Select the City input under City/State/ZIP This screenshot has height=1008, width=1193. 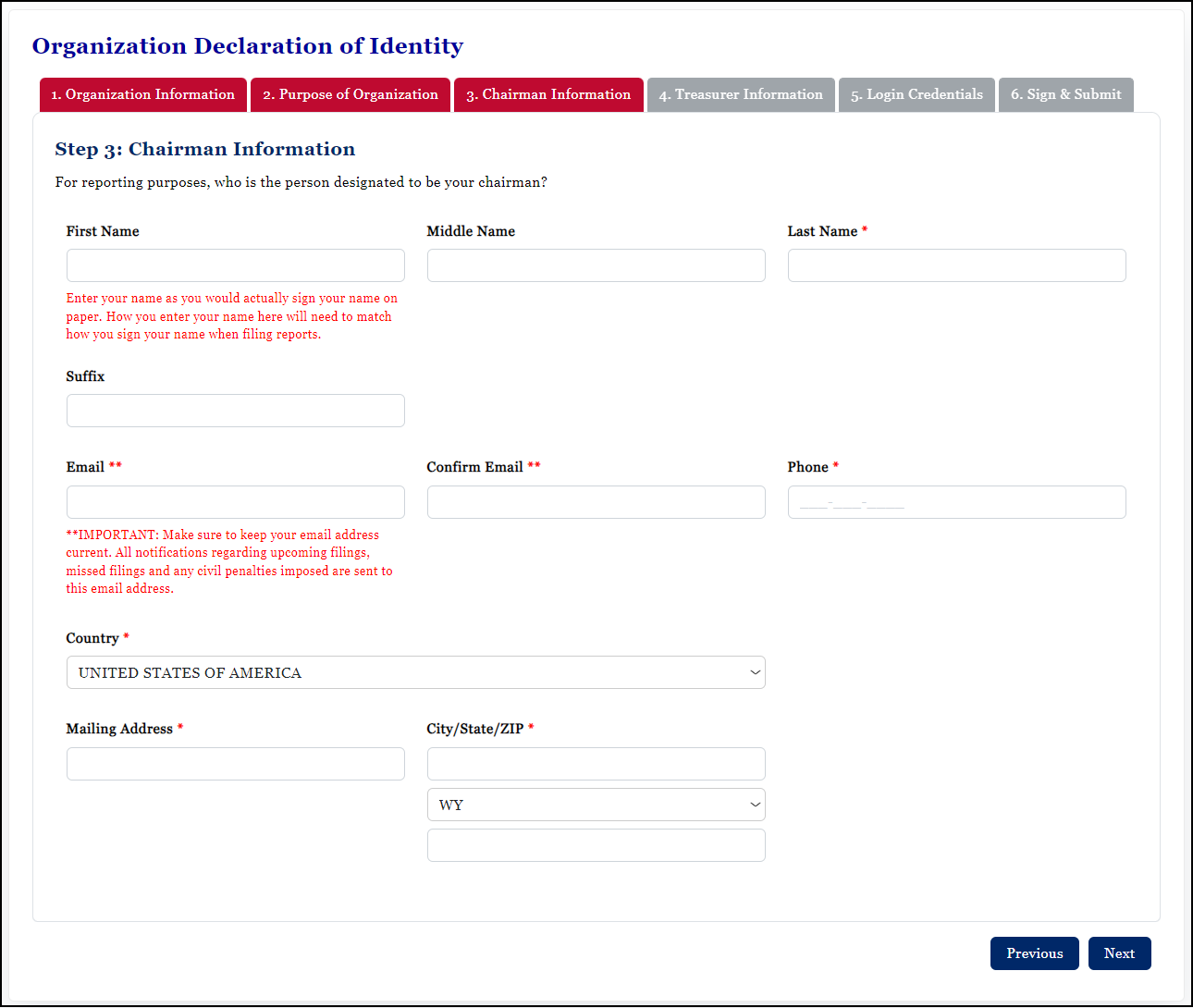point(596,764)
